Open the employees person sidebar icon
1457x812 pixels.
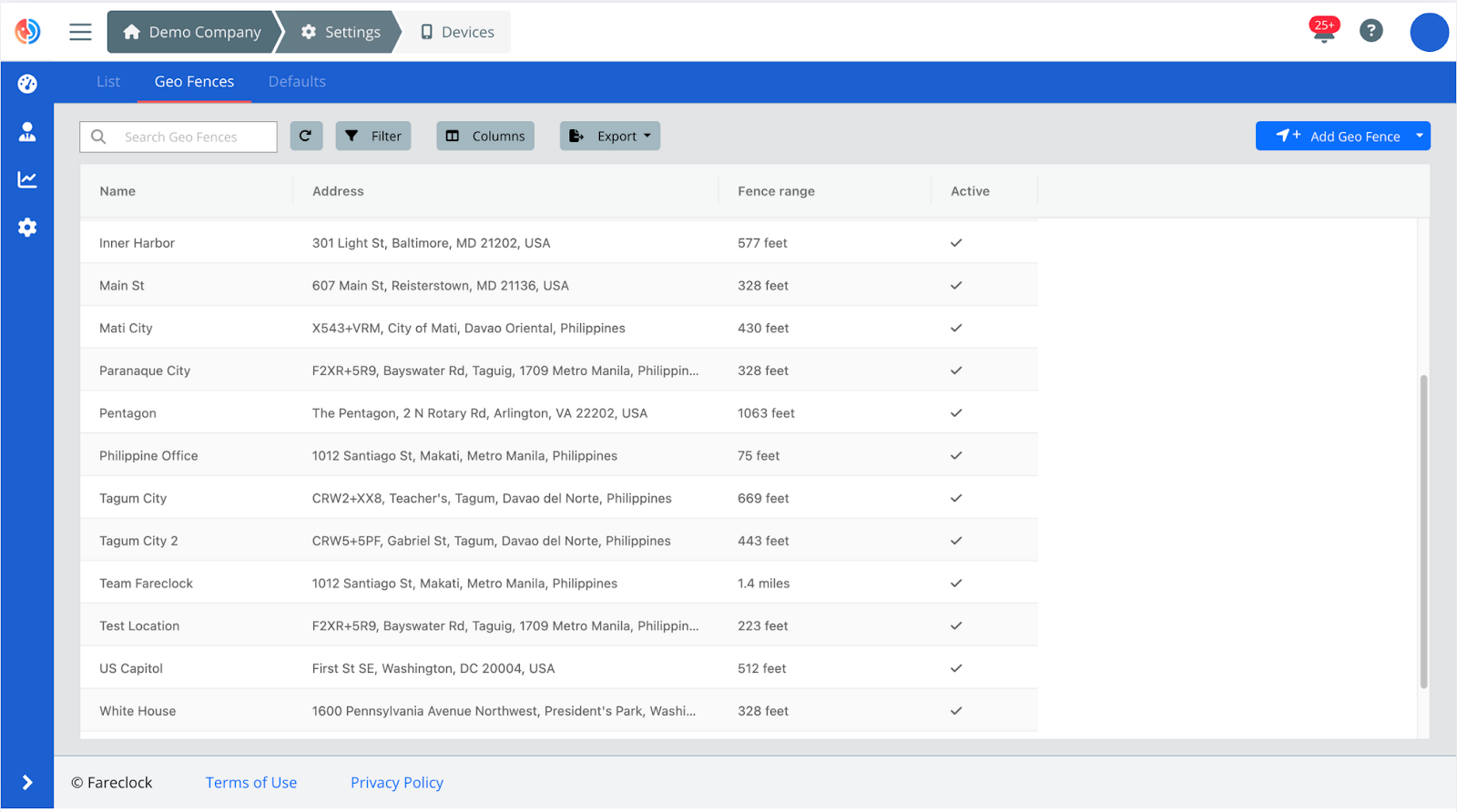pos(27,132)
